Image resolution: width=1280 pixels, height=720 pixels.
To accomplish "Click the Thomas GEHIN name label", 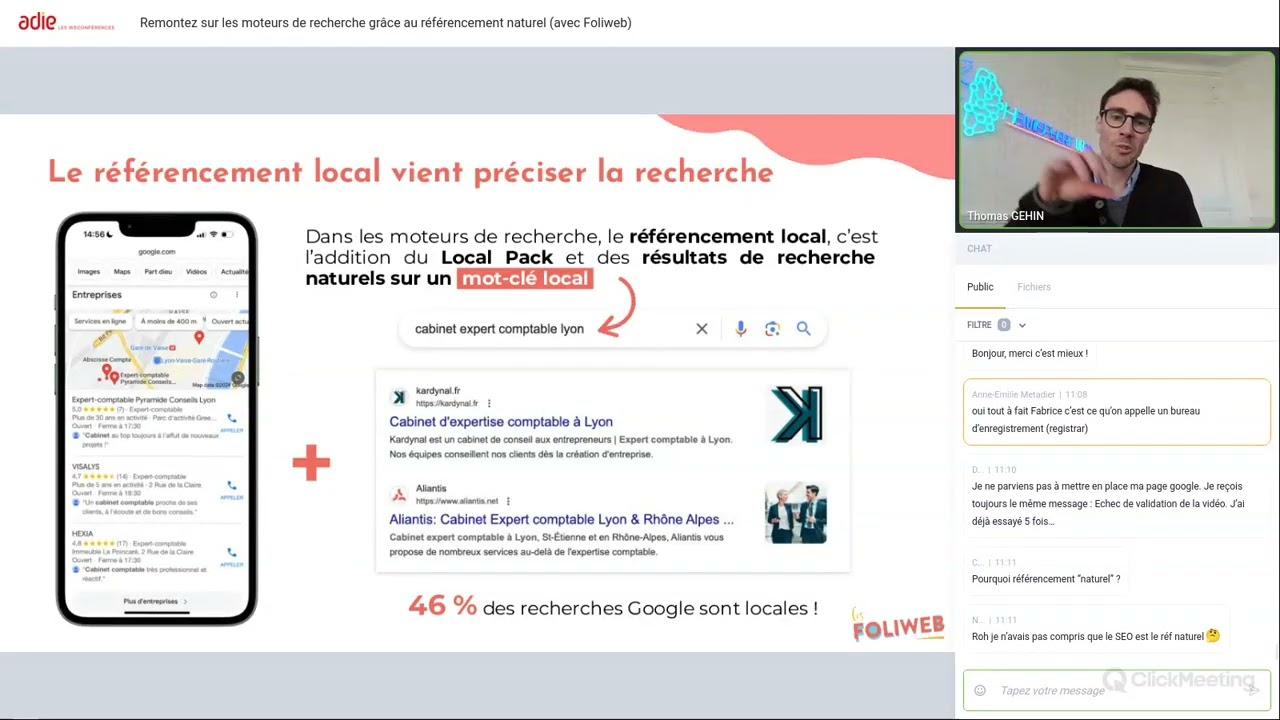I will coord(1005,216).
